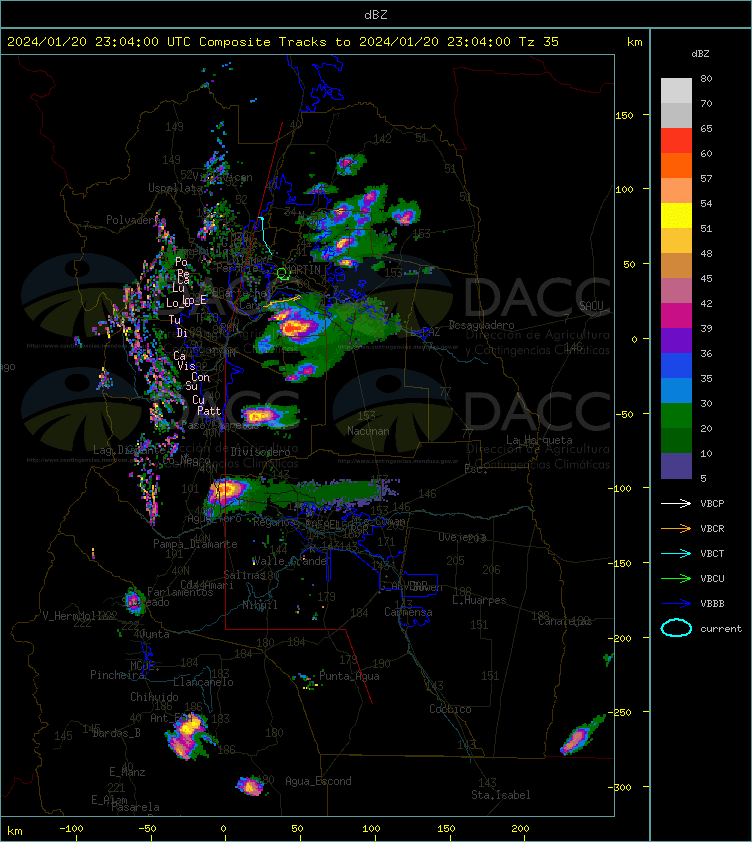This screenshot has height=842, width=752.
Task: Click the Parlamentos map label
Action: click(x=180, y=592)
